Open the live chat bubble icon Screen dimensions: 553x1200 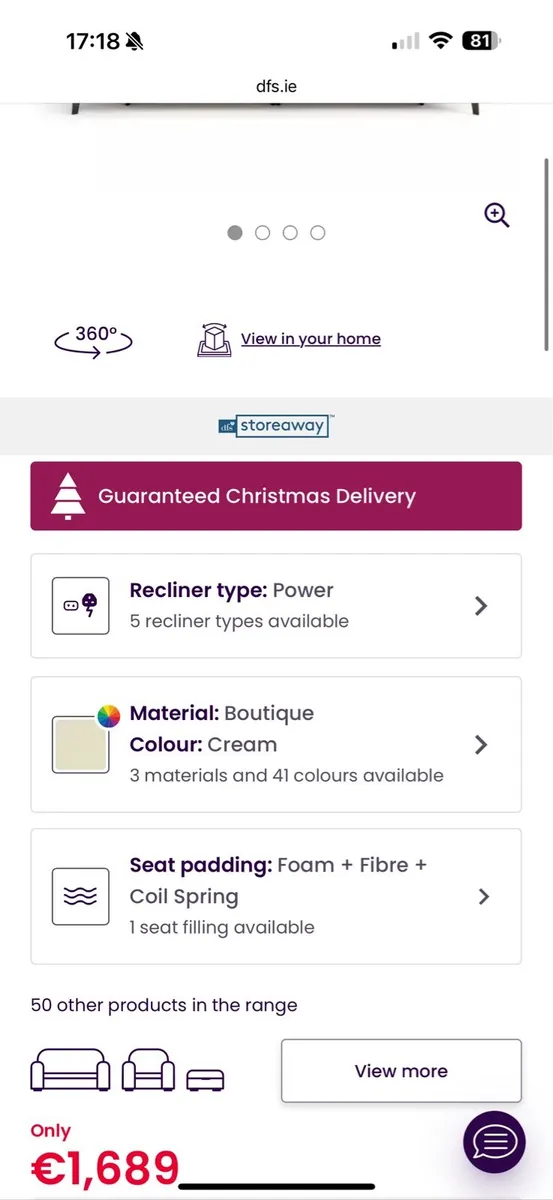pos(494,1142)
